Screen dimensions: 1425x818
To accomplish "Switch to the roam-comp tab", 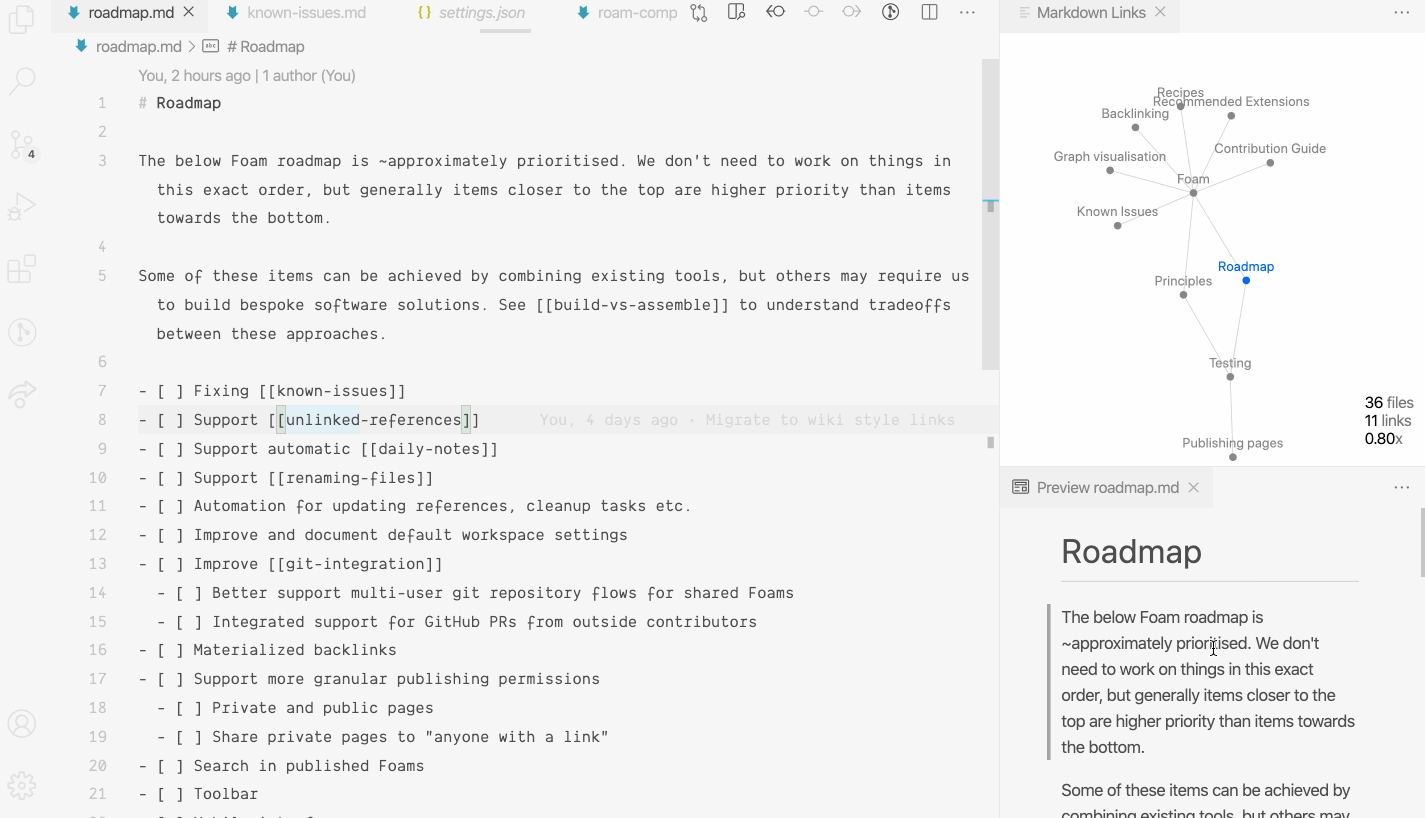I will pyautogui.click(x=627, y=13).
